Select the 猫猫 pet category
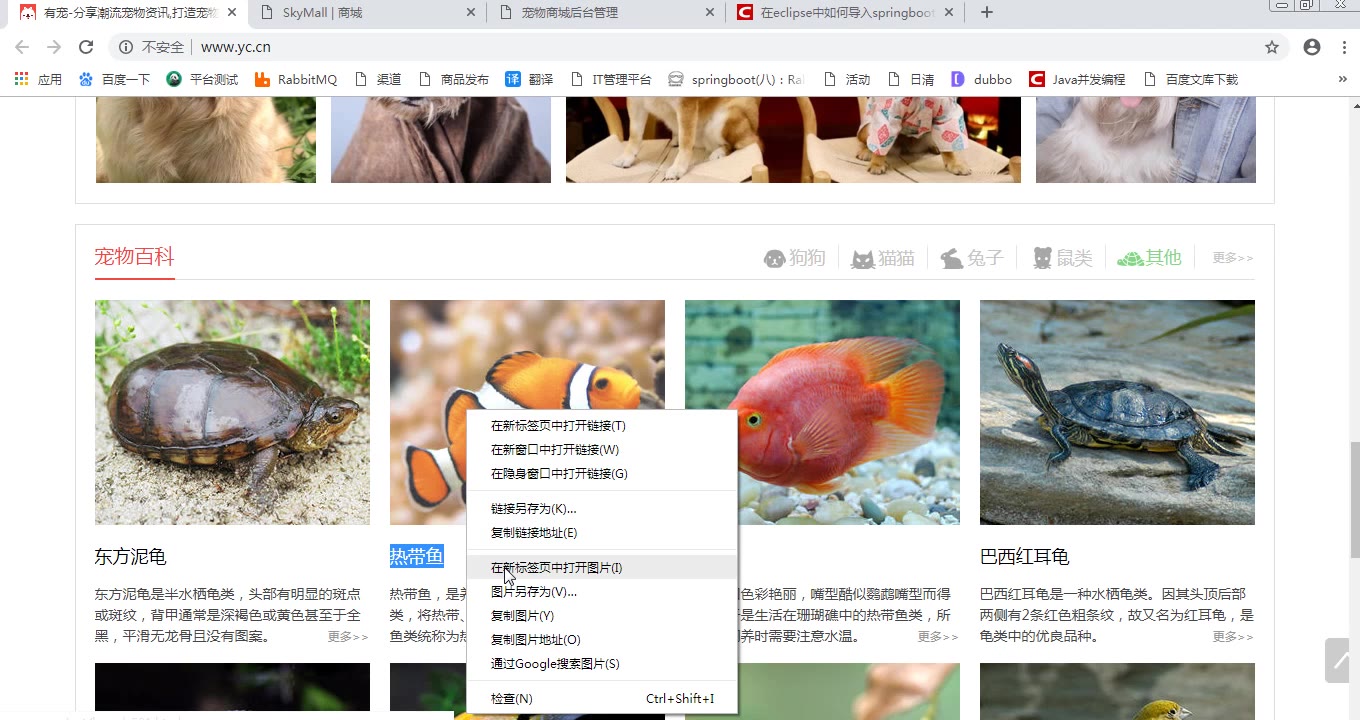1360x720 pixels. coord(883,258)
